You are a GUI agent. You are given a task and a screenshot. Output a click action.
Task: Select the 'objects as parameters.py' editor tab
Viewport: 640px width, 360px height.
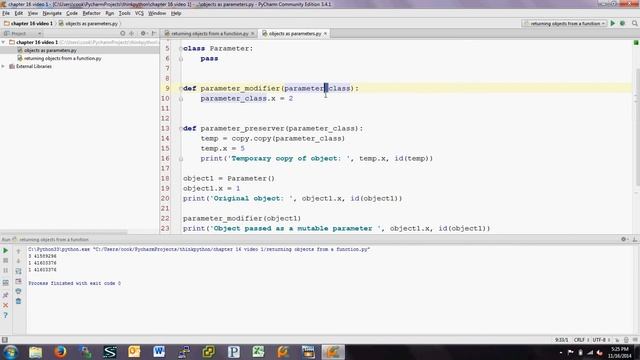295,33
